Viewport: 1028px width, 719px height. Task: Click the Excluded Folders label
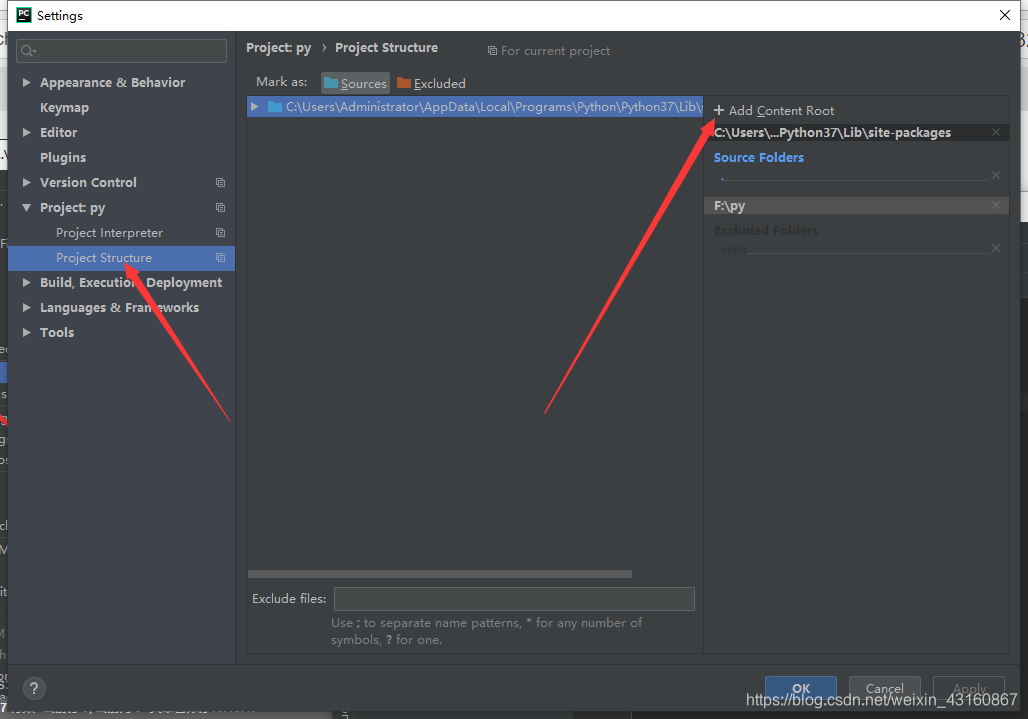tap(766, 231)
